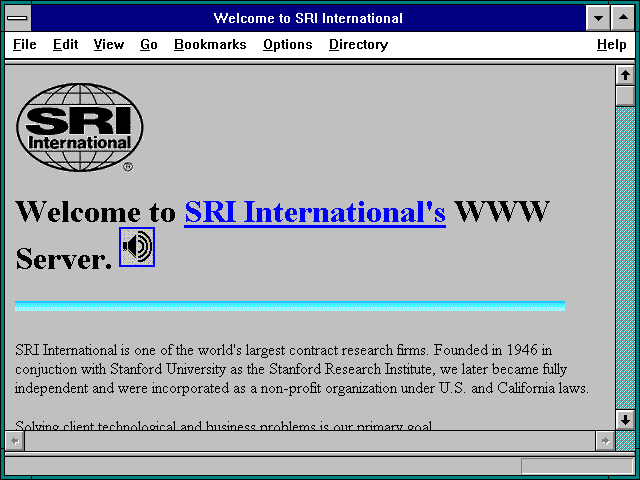Click the vertical scrollbar track below the thumb

[x=625, y=258]
